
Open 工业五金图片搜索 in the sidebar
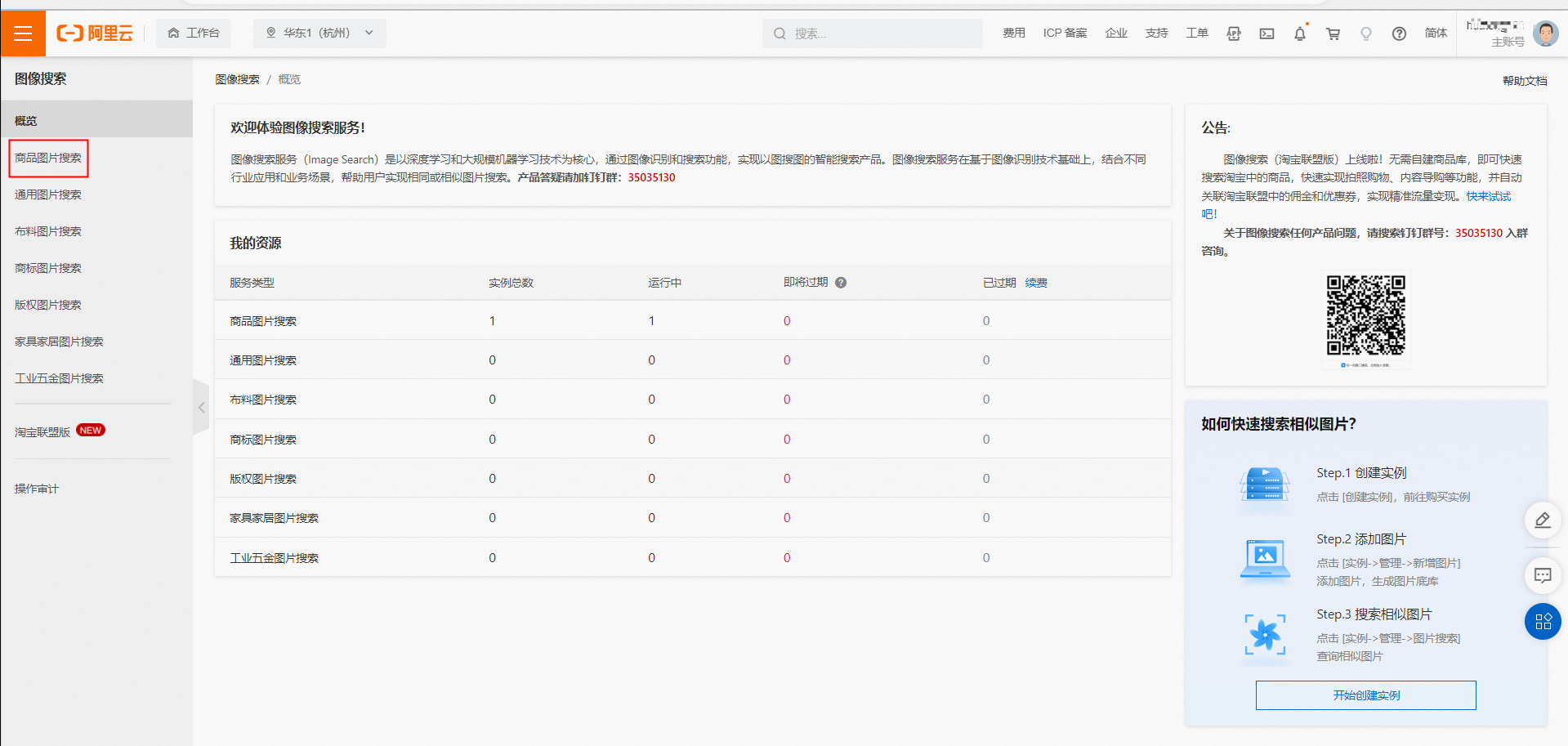coord(59,378)
